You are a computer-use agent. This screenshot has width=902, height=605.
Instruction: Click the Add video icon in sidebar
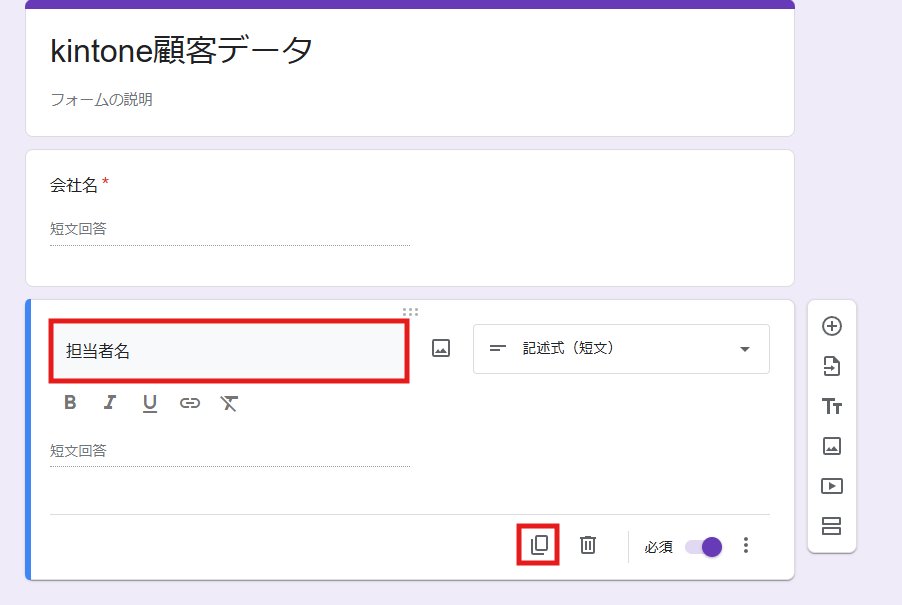coord(832,486)
